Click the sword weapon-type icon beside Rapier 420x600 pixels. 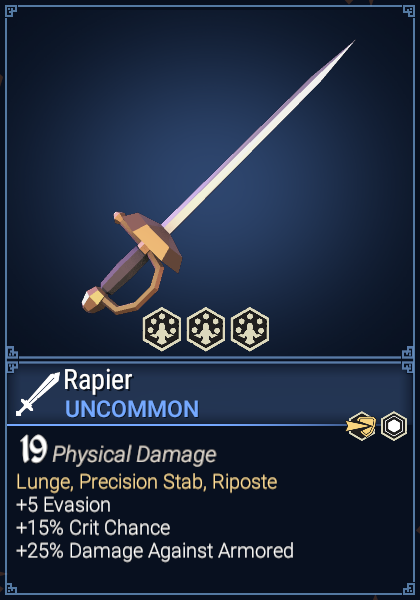click(x=37, y=394)
